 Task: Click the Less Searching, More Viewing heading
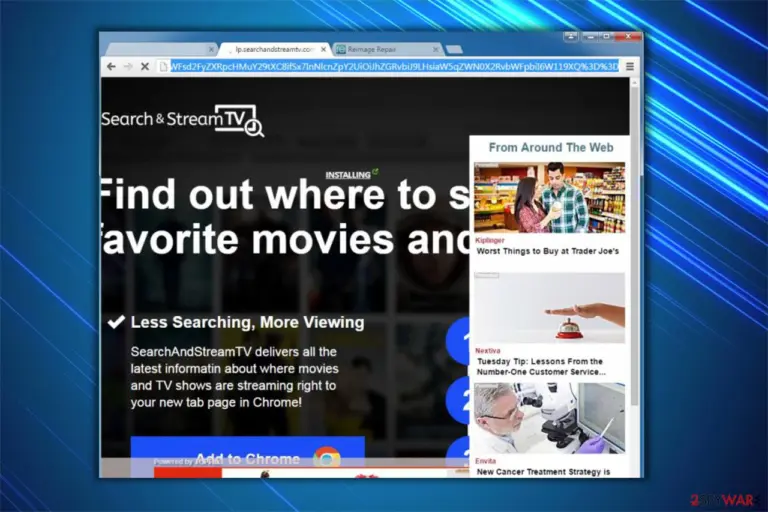[247, 322]
